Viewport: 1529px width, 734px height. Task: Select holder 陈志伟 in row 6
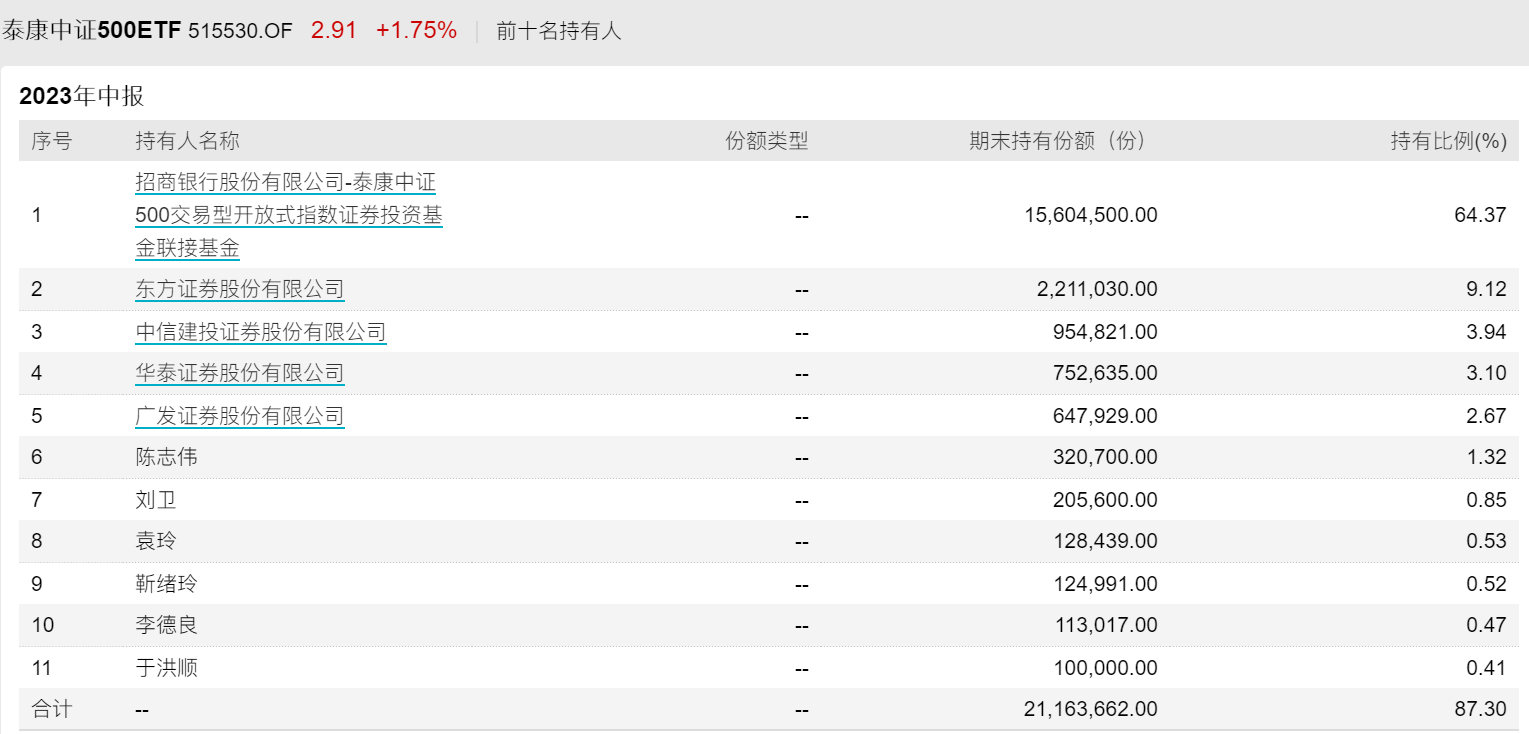pyautogui.click(x=167, y=457)
